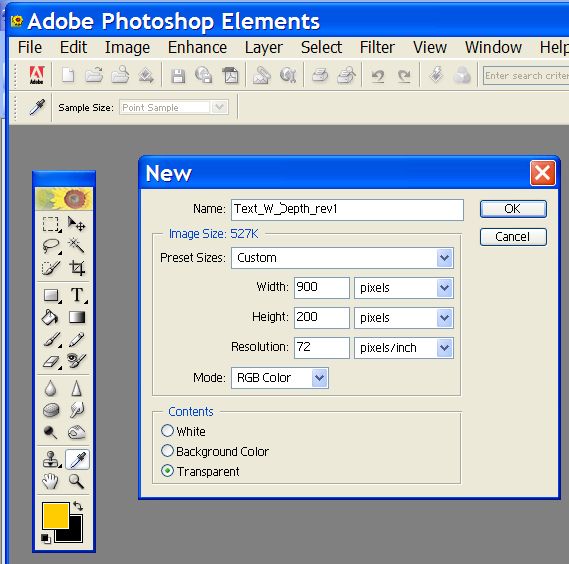Select the Eraser tool

(x=51, y=361)
